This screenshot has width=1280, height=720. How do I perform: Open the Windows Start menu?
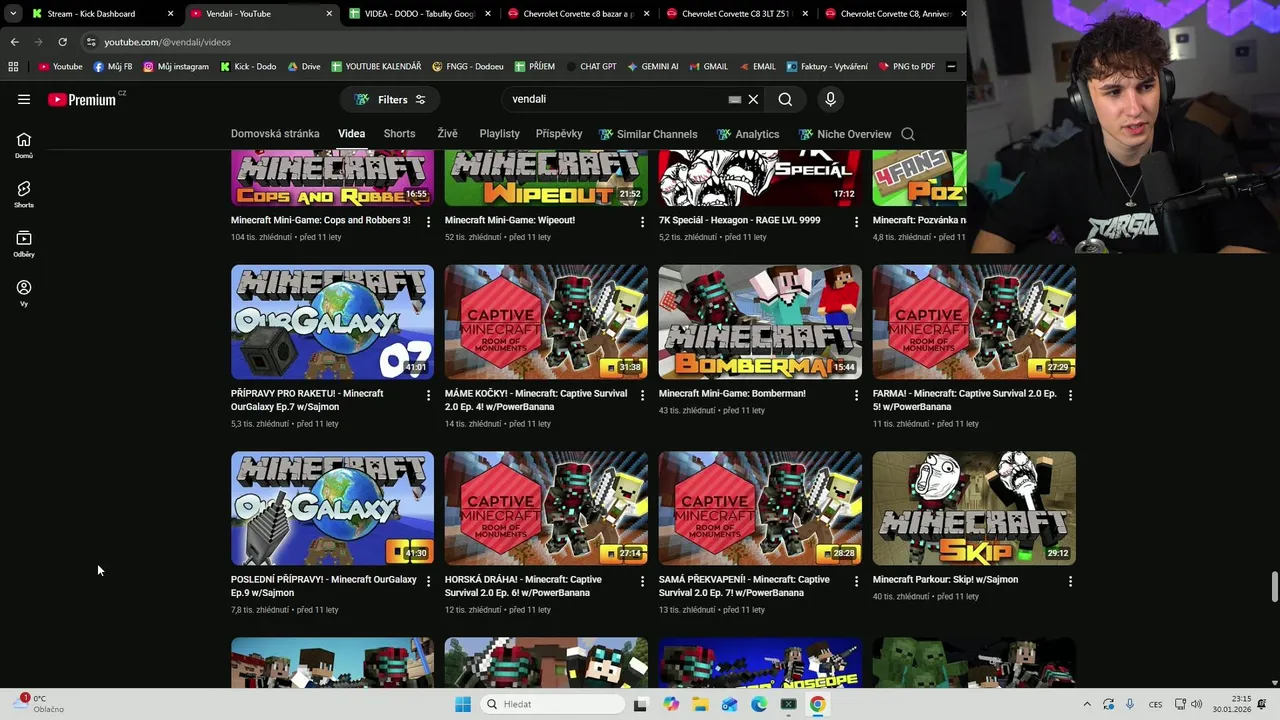coord(463,704)
